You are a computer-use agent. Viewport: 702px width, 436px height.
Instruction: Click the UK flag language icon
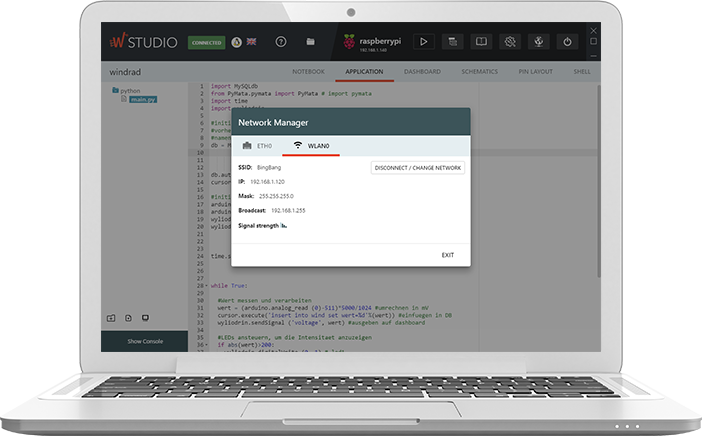pos(250,42)
